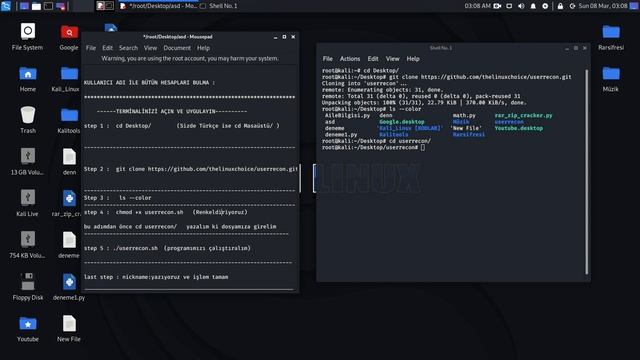Click the lock screen padlock icon

coord(560,6)
